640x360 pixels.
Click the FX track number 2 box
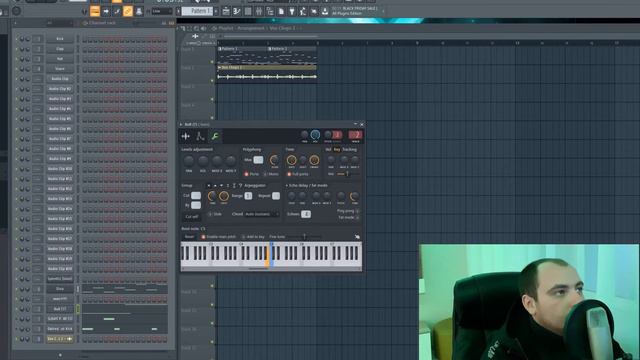[x=356, y=135]
